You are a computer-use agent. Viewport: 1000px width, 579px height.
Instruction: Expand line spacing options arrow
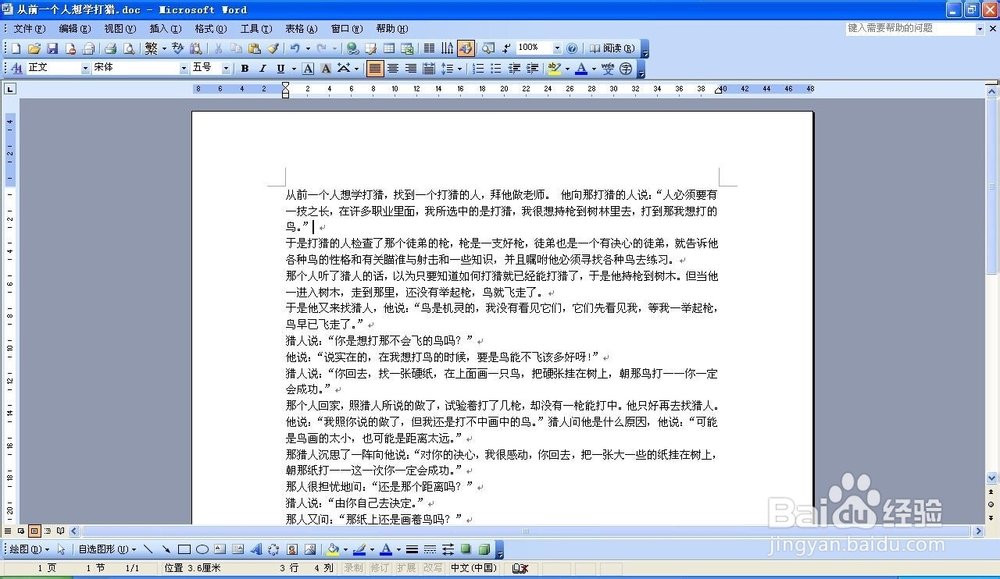point(459,68)
